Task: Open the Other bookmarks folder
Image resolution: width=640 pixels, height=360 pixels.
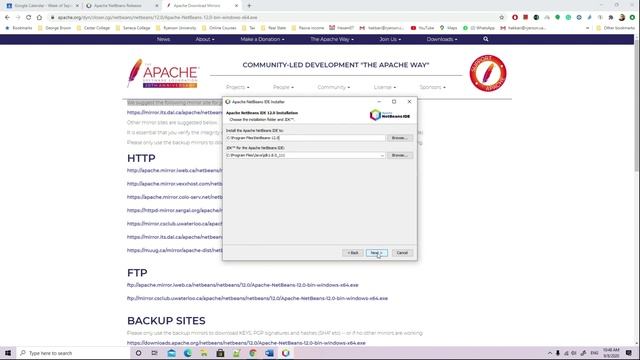Action: coord(616,28)
